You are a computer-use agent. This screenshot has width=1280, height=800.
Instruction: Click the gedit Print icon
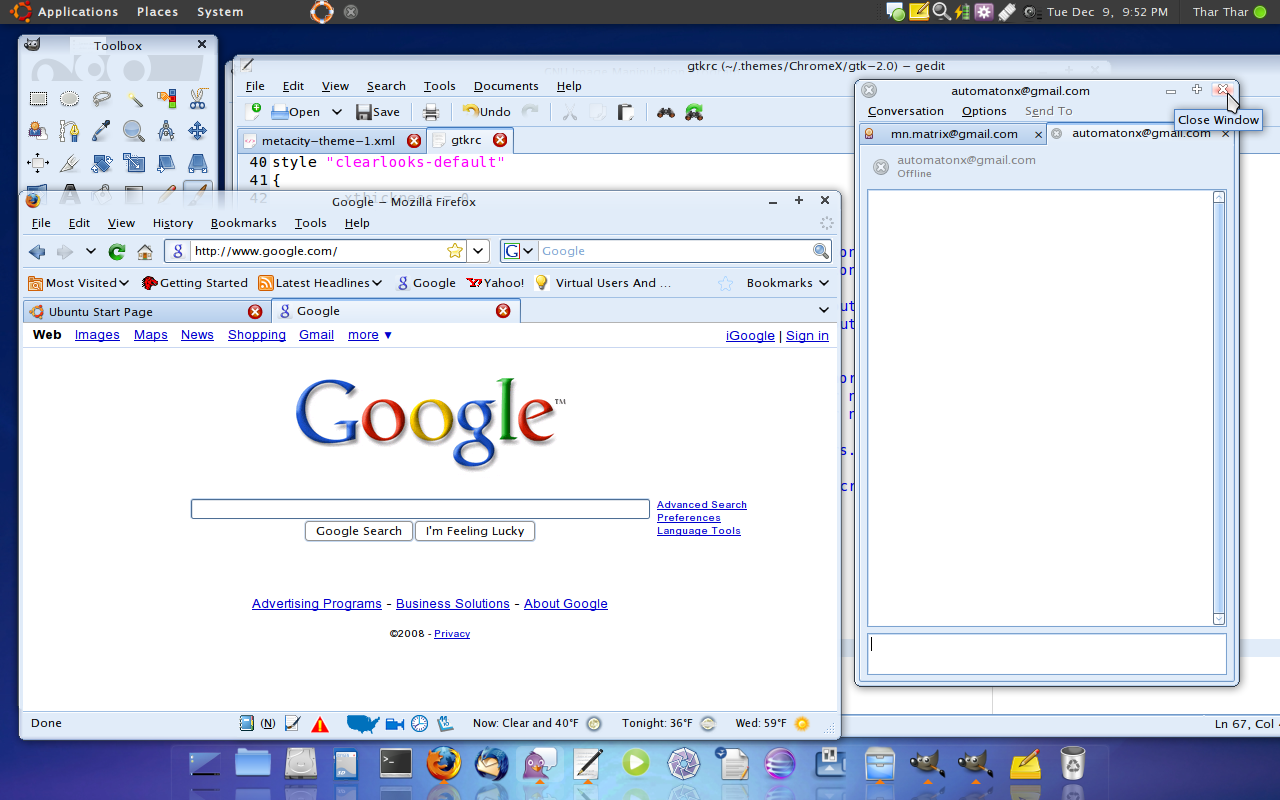tap(431, 112)
